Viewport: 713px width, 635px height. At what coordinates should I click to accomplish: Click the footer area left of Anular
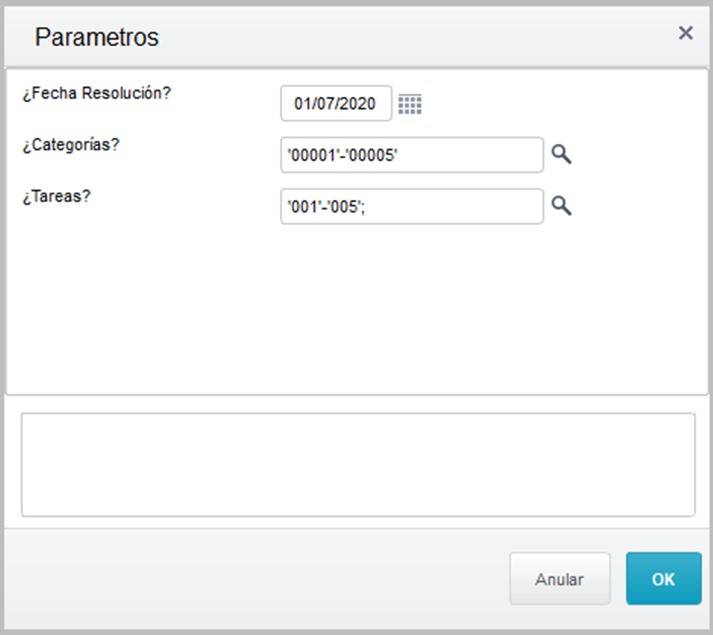250,579
